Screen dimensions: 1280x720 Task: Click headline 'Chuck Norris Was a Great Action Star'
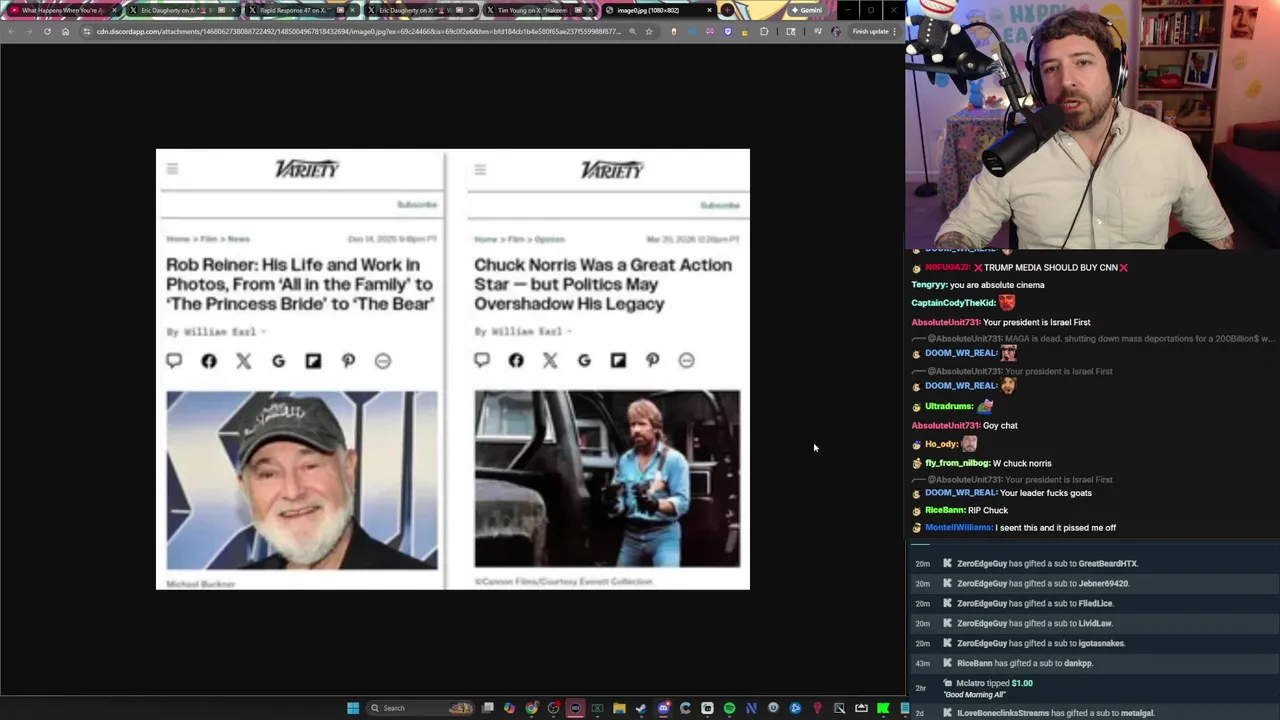coord(603,284)
